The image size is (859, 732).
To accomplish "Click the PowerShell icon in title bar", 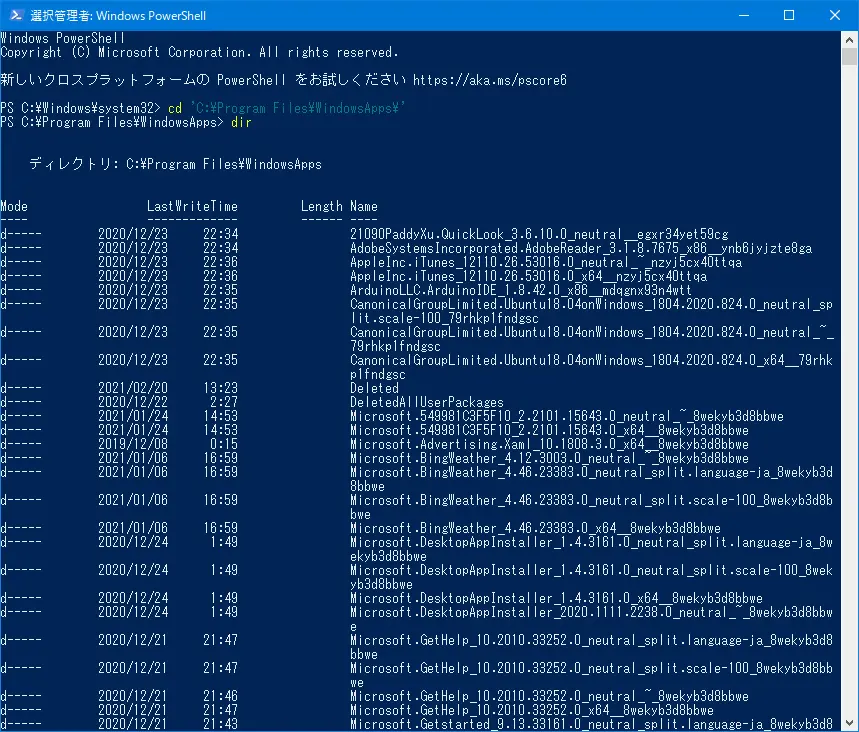I will tap(16, 15).
